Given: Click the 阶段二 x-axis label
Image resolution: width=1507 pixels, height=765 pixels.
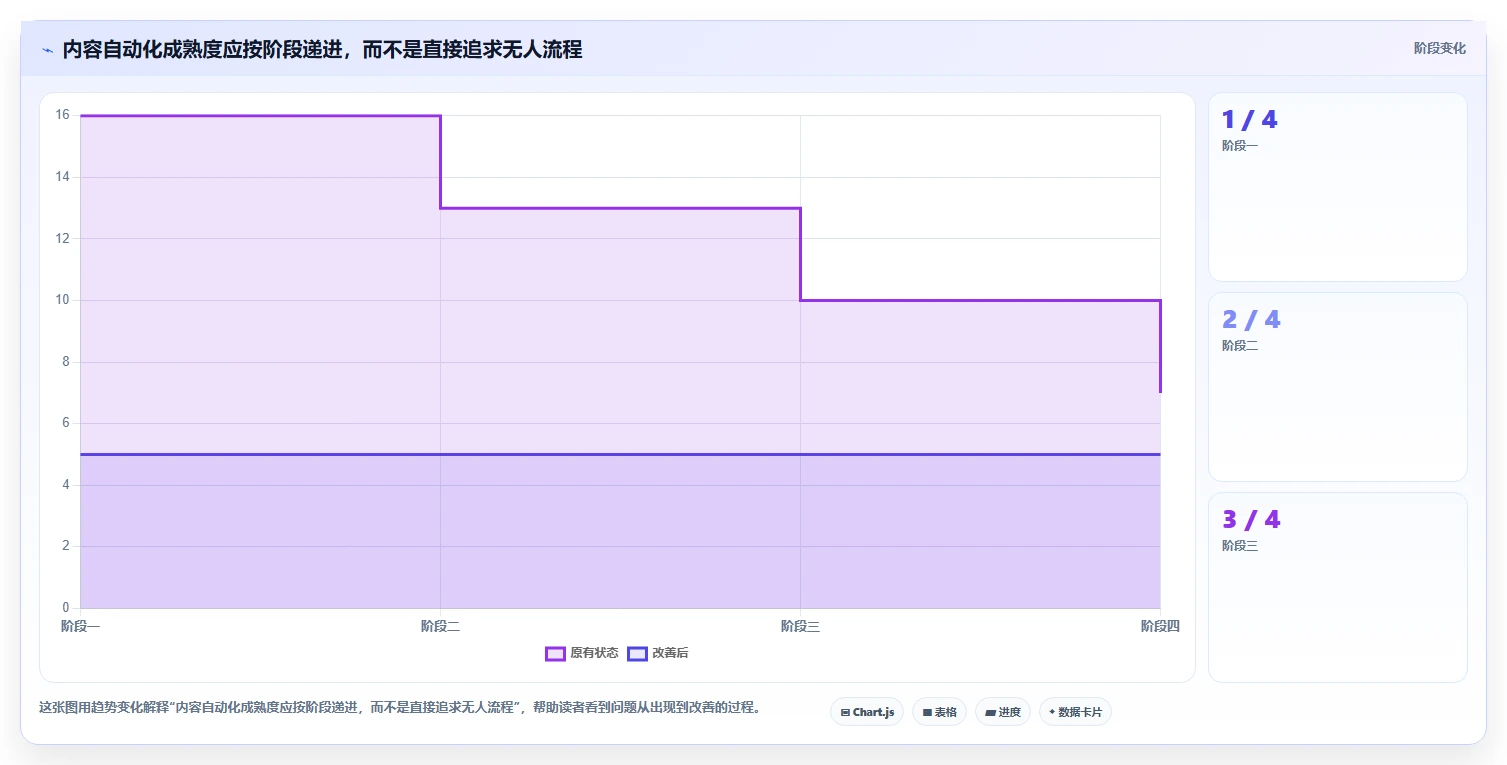Looking at the screenshot, I should coord(440,626).
